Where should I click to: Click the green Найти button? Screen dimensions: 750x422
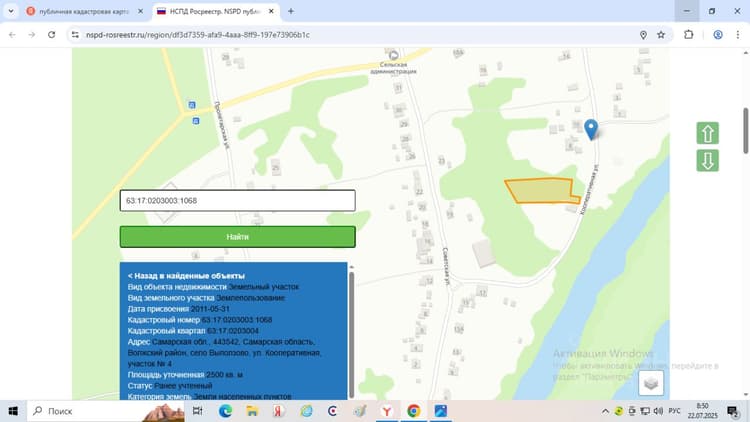point(238,237)
